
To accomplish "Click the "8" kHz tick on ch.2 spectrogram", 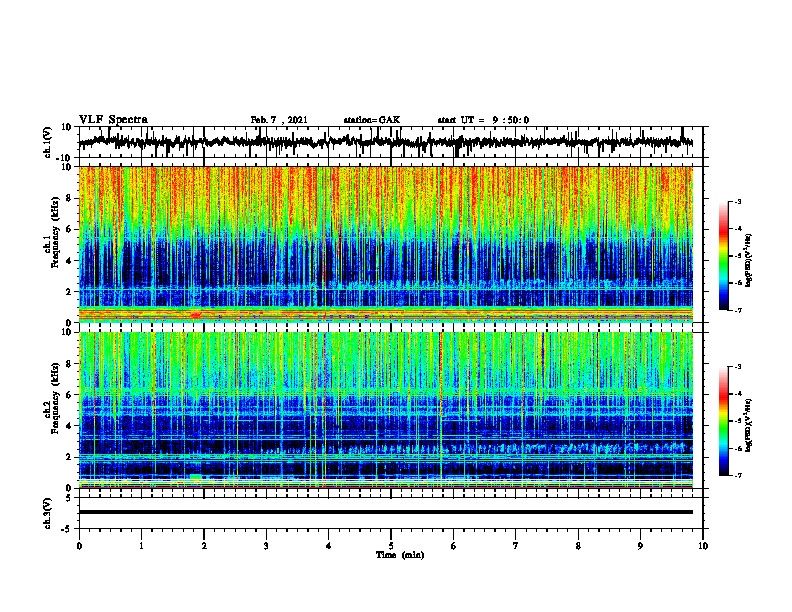I will coord(69,364).
